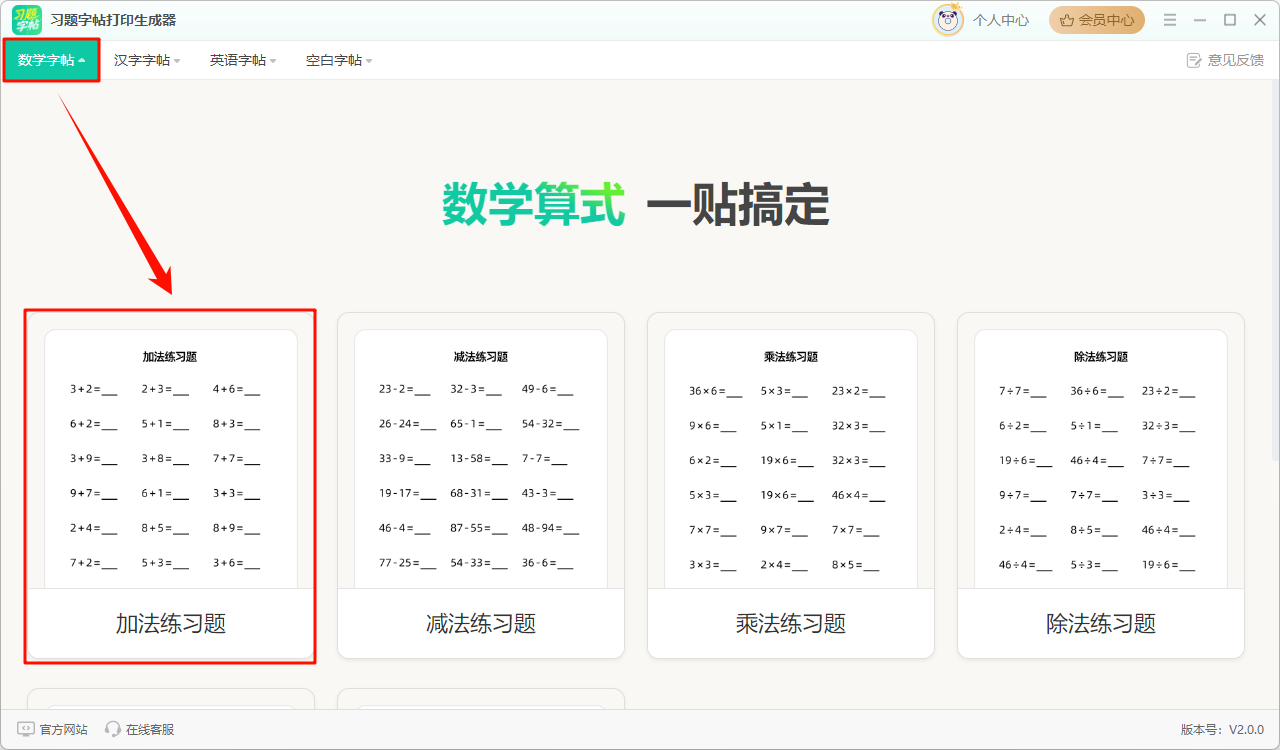This screenshot has width=1280, height=750.
Task: Click the 在线客服 headset icon
Action: click(x=113, y=730)
